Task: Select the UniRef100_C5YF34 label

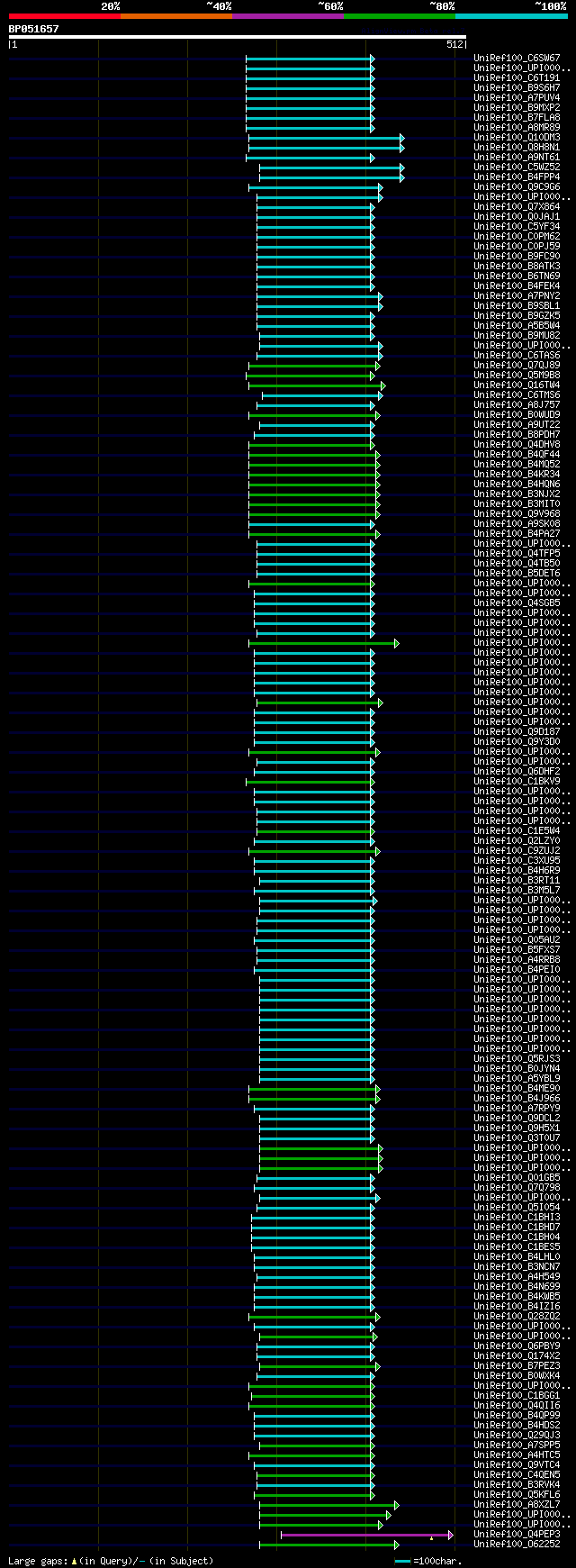Action: point(517,227)
